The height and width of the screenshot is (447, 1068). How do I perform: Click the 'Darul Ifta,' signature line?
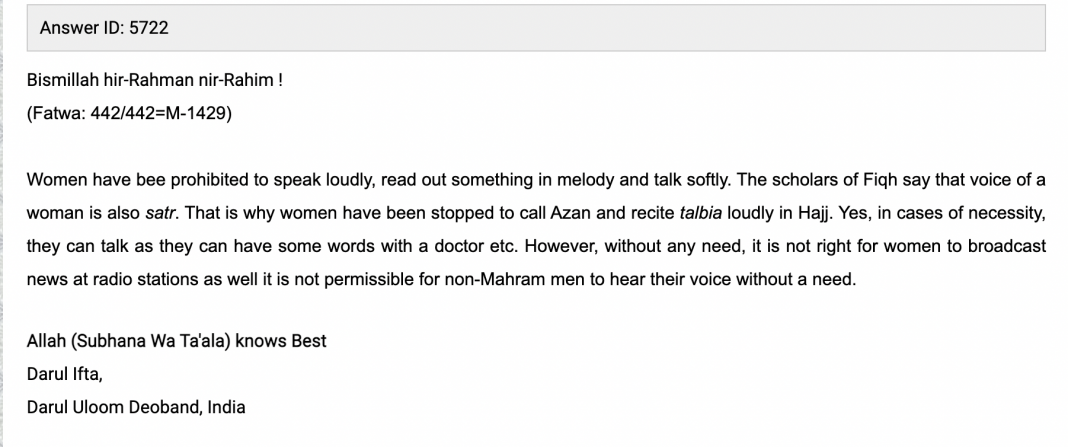(x=64, y=374)
